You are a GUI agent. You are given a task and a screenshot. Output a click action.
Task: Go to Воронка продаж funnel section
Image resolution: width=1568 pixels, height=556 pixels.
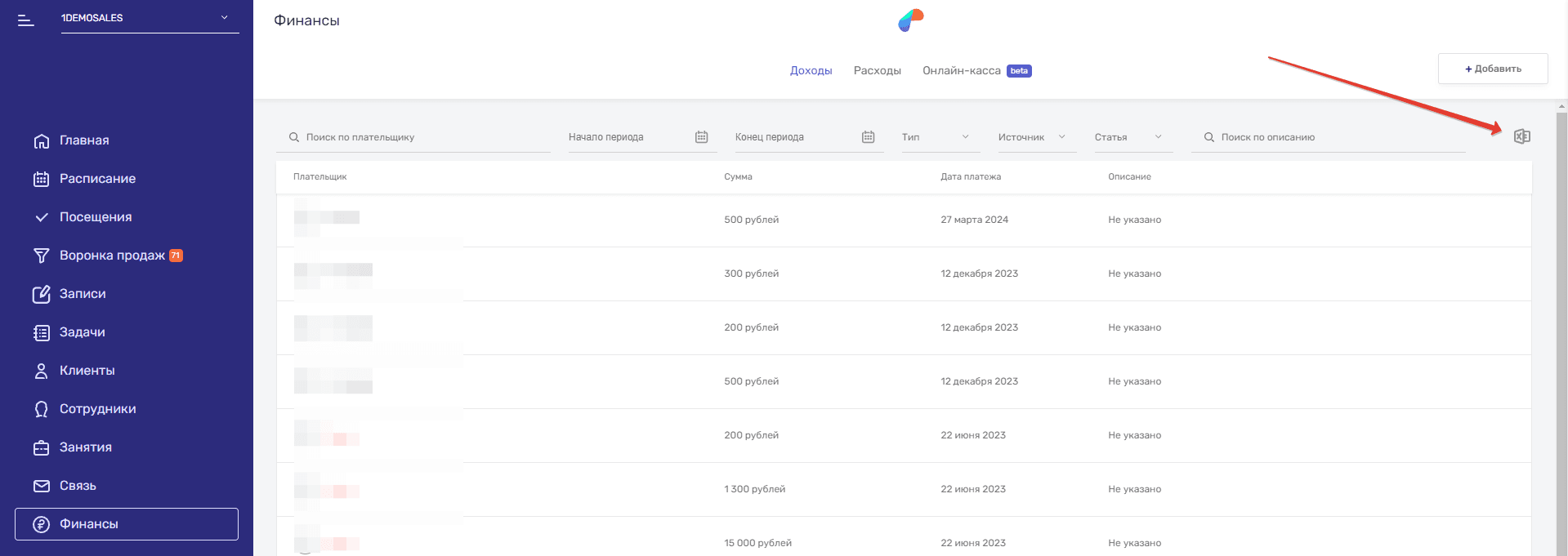pos(112,256)
